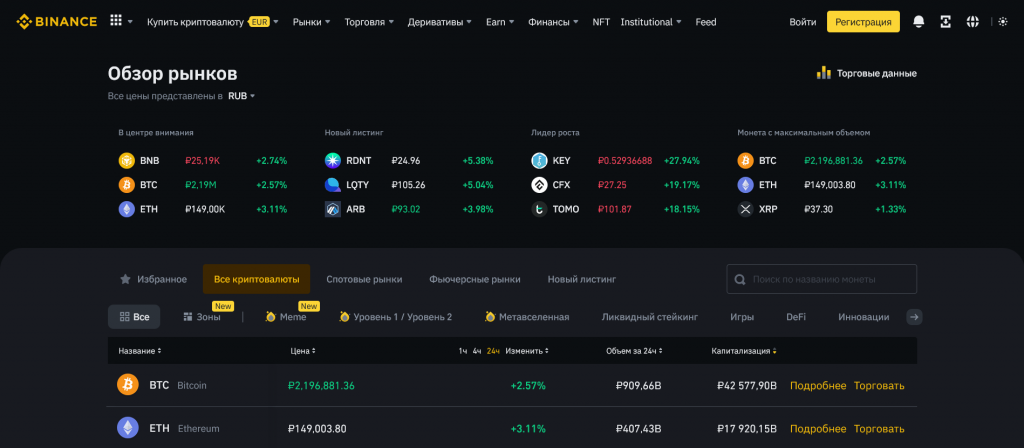Screen dimensions: 1024x448
Task: Click the Зоны grid icon
Action: 187,317
